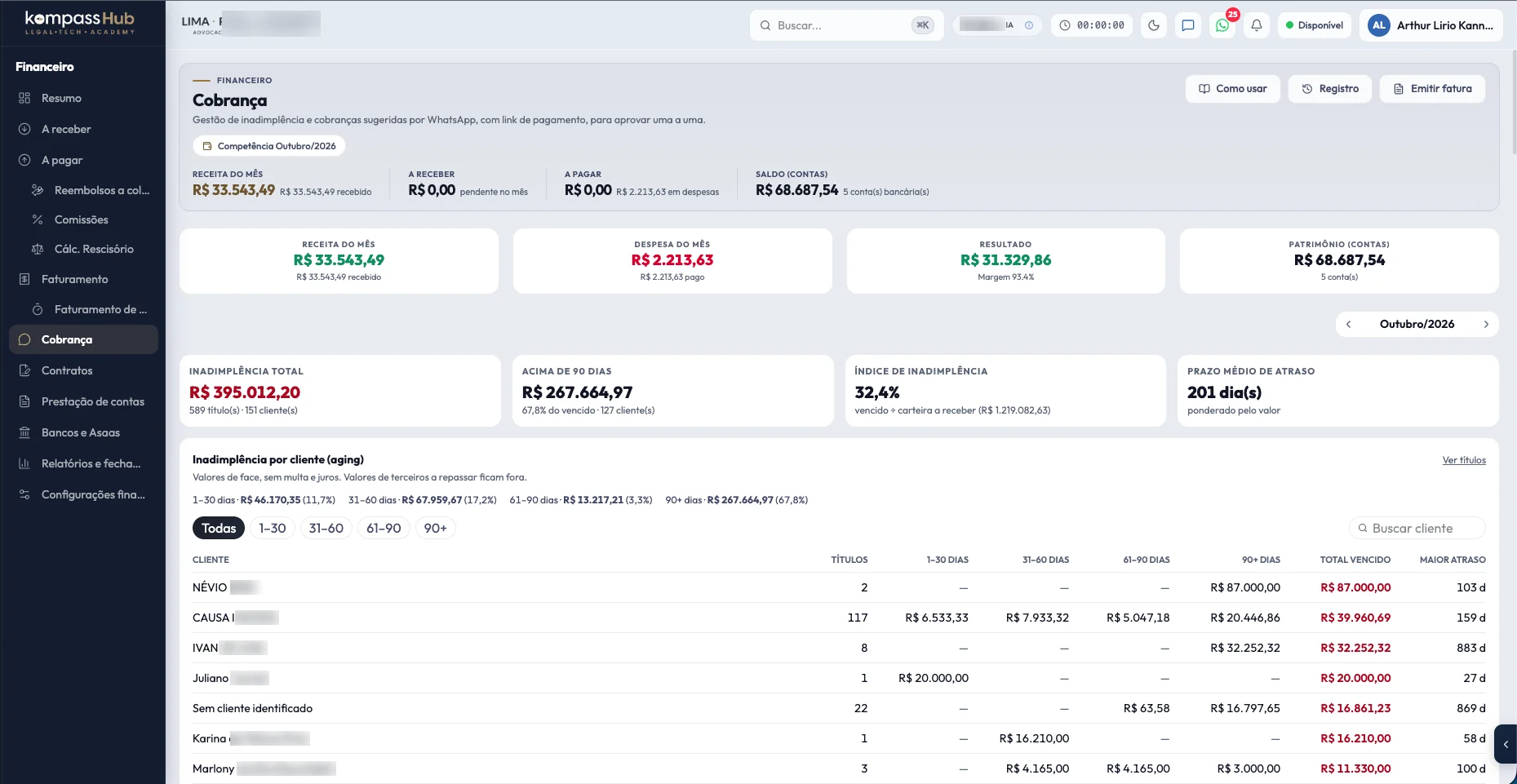Open Configurações fina... in sidebar
This screenshot has width=1517, height=784.
[x=82, y=494]
